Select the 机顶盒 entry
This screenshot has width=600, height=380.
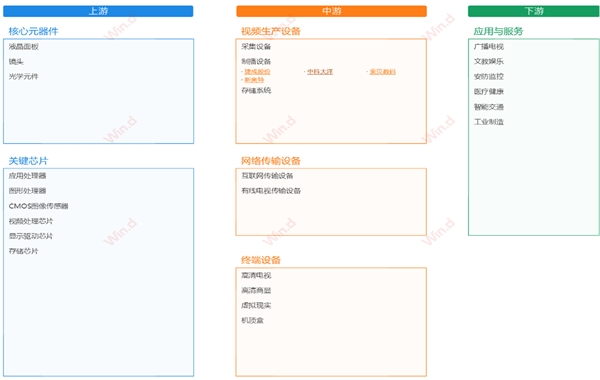252,320
